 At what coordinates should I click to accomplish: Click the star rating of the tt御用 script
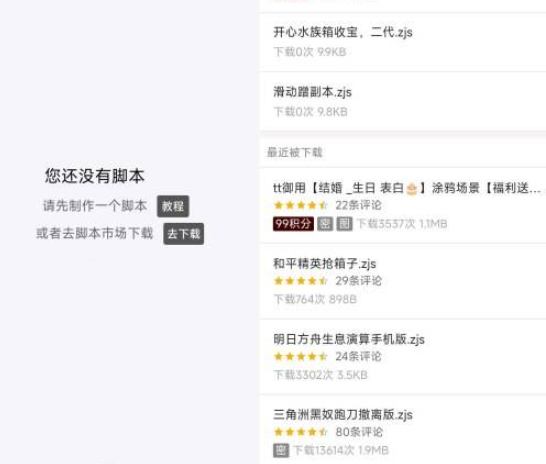point(301,205)
